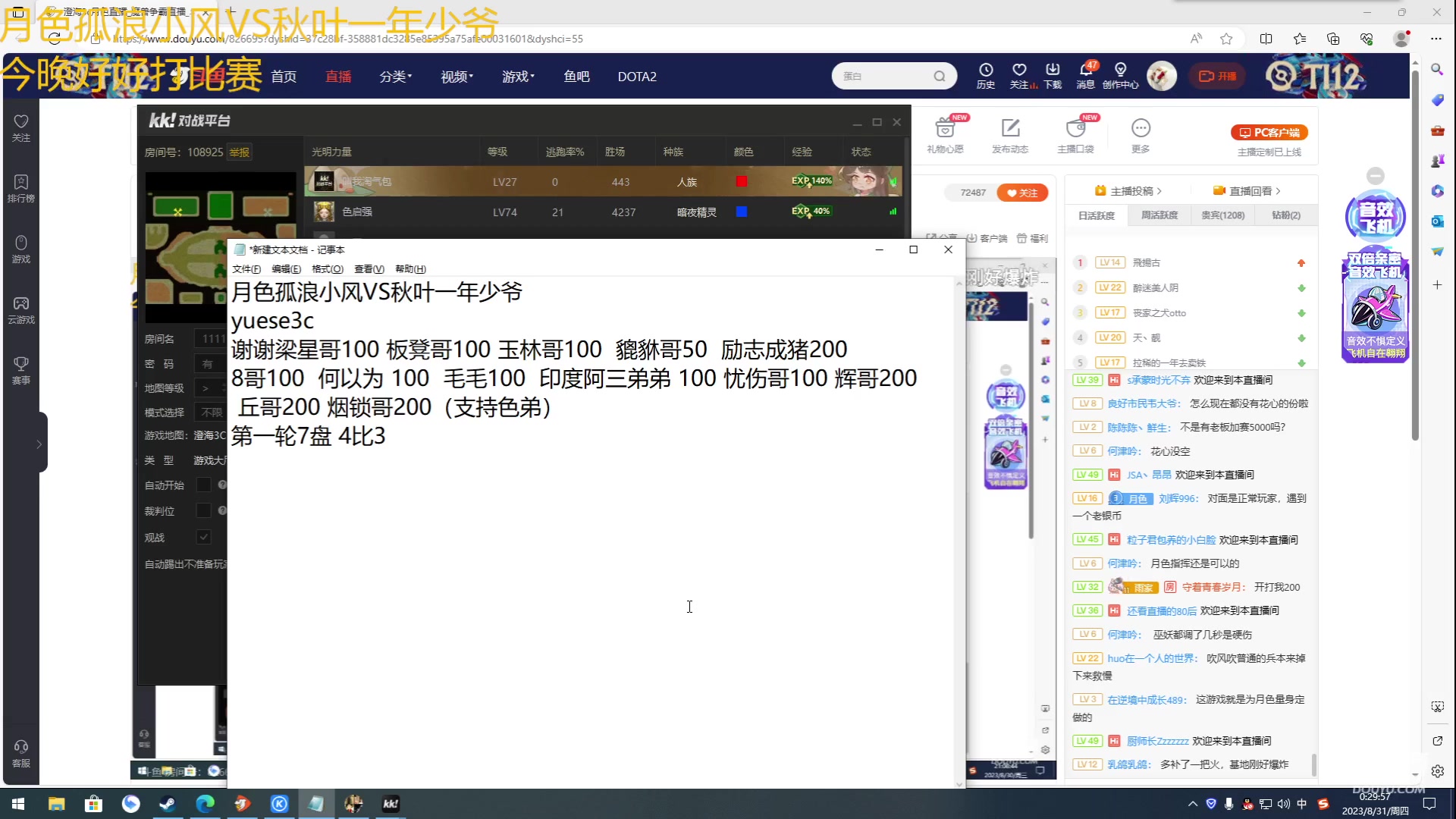Expand the collapsed left sidebar arrow

[x=39, y=444]
